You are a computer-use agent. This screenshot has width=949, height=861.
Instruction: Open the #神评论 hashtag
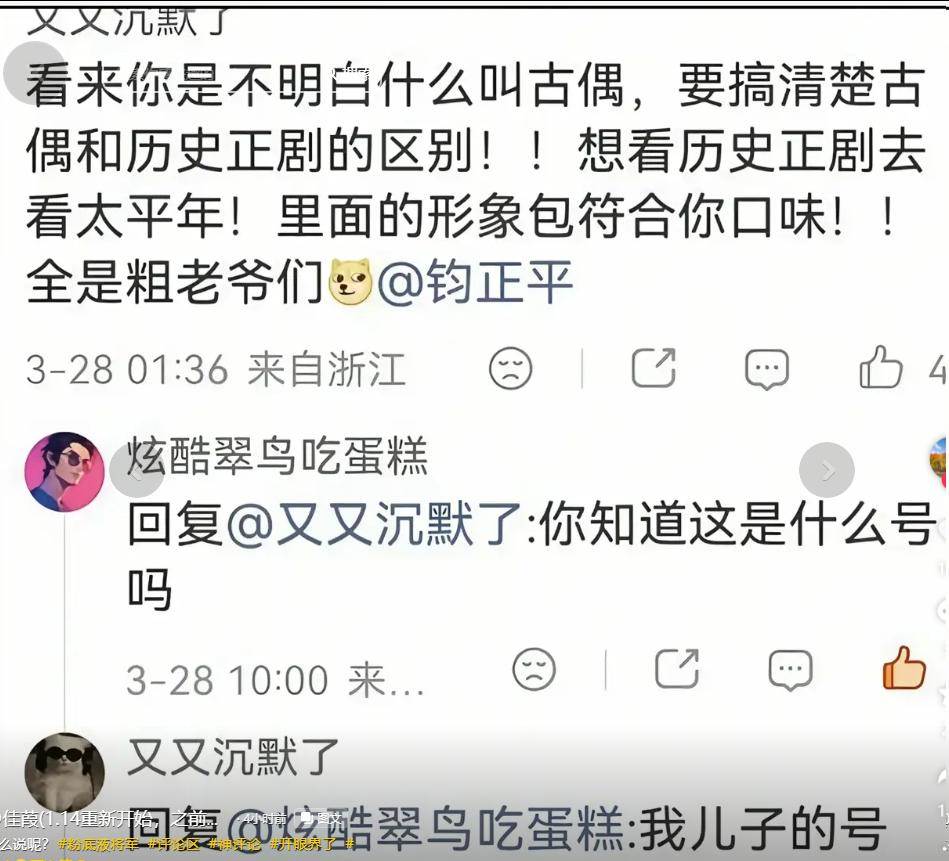235,844
